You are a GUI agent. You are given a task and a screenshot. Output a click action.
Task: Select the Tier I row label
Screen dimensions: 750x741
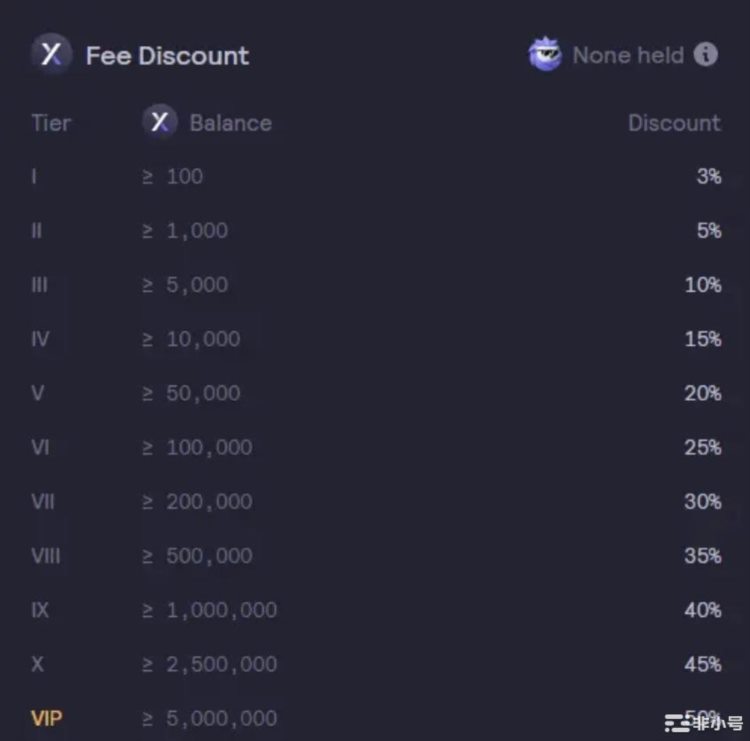pyautogui.click(x=35, y=177)
